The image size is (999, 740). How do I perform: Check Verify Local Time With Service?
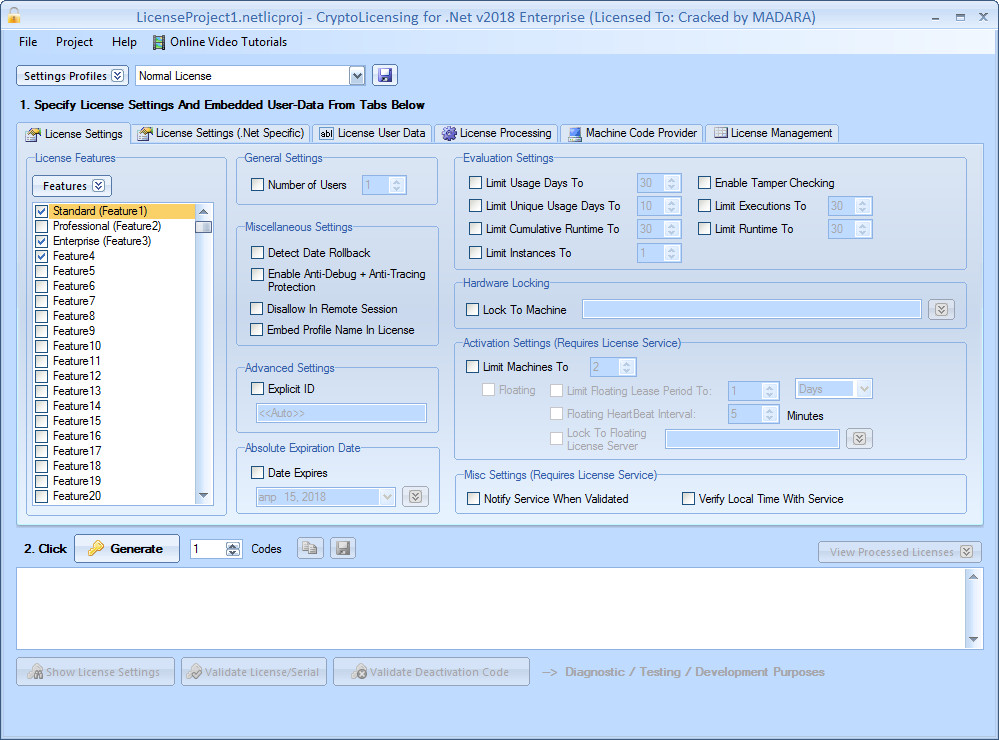689,498
